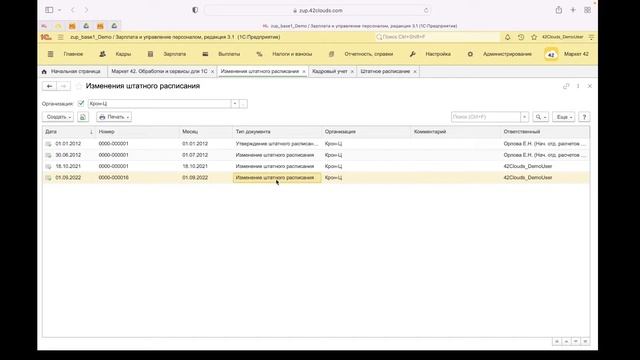Screen dimensions: 640x360
Task: Expand the search history dropdown arrow
Action: pyautogui.click(x=524, y=117)
